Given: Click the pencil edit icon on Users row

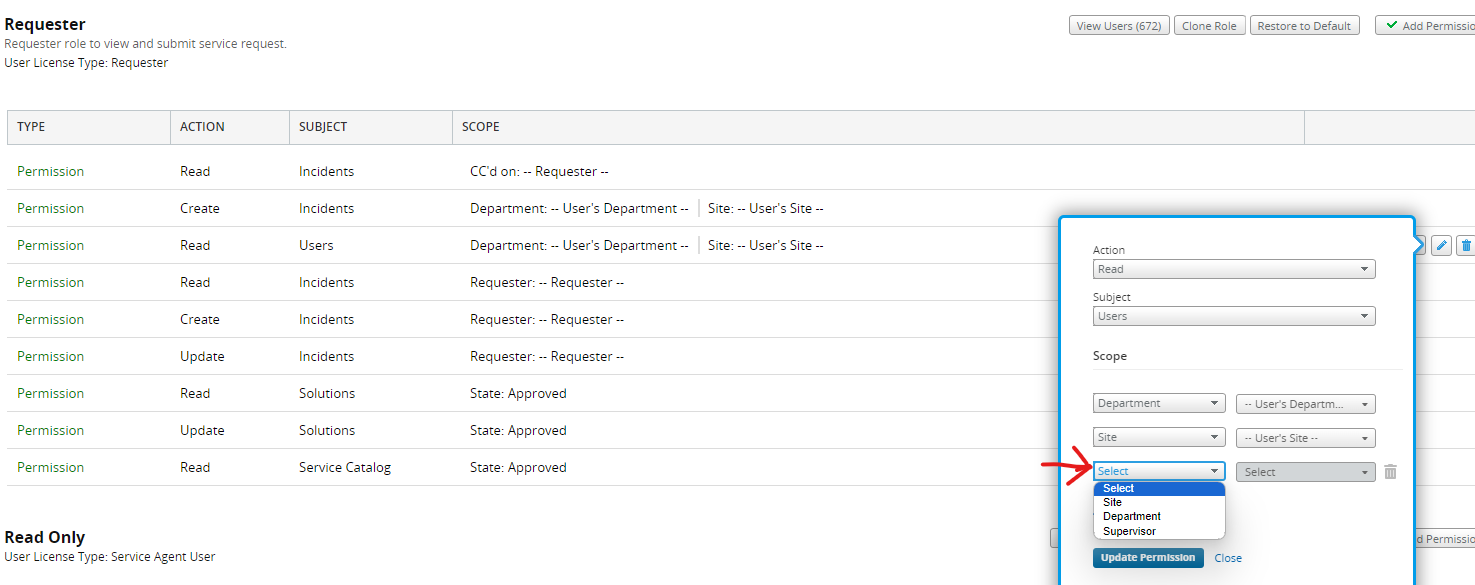Looking at the screenshot, I should (1441, 245).
